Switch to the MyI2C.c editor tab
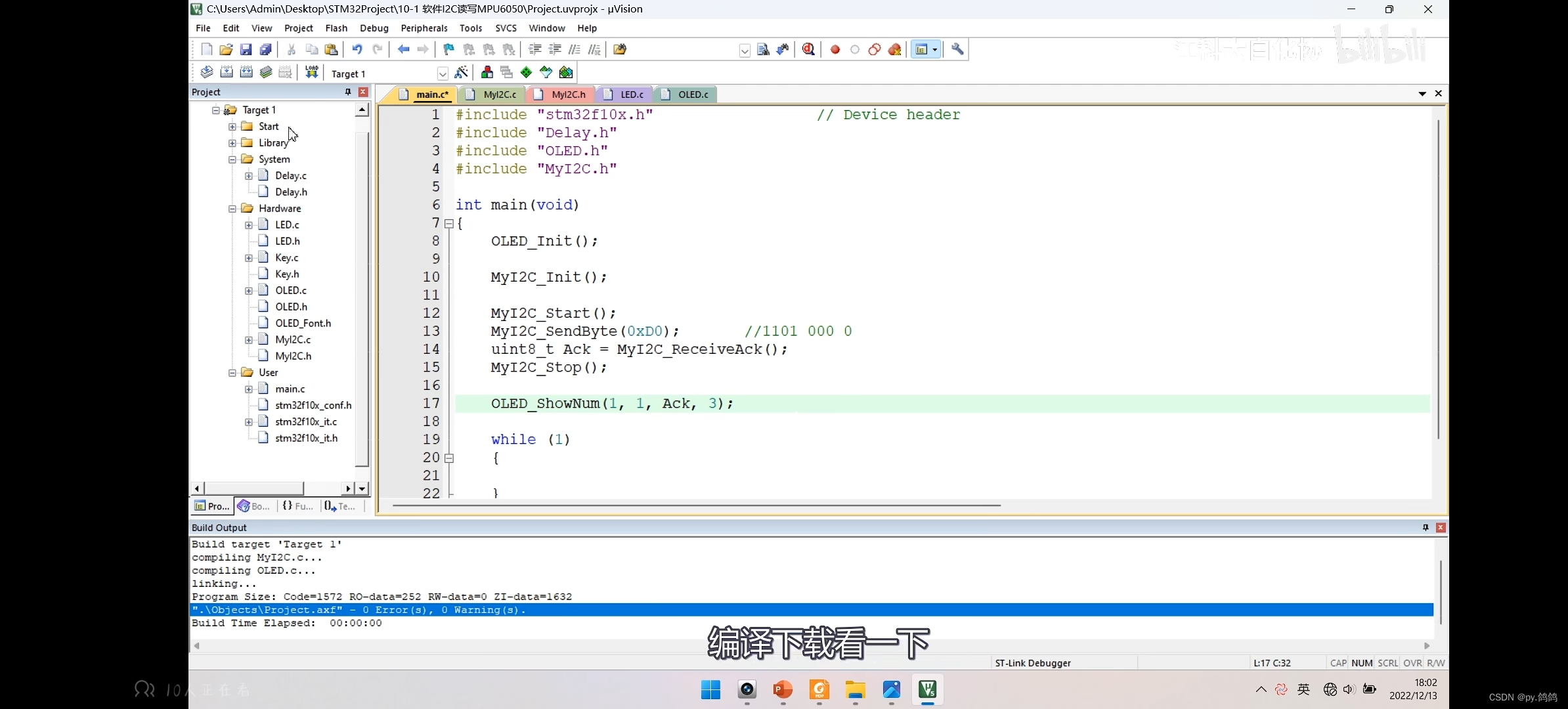Screen dimensions: 1568x709 click(x=492, y=95)
